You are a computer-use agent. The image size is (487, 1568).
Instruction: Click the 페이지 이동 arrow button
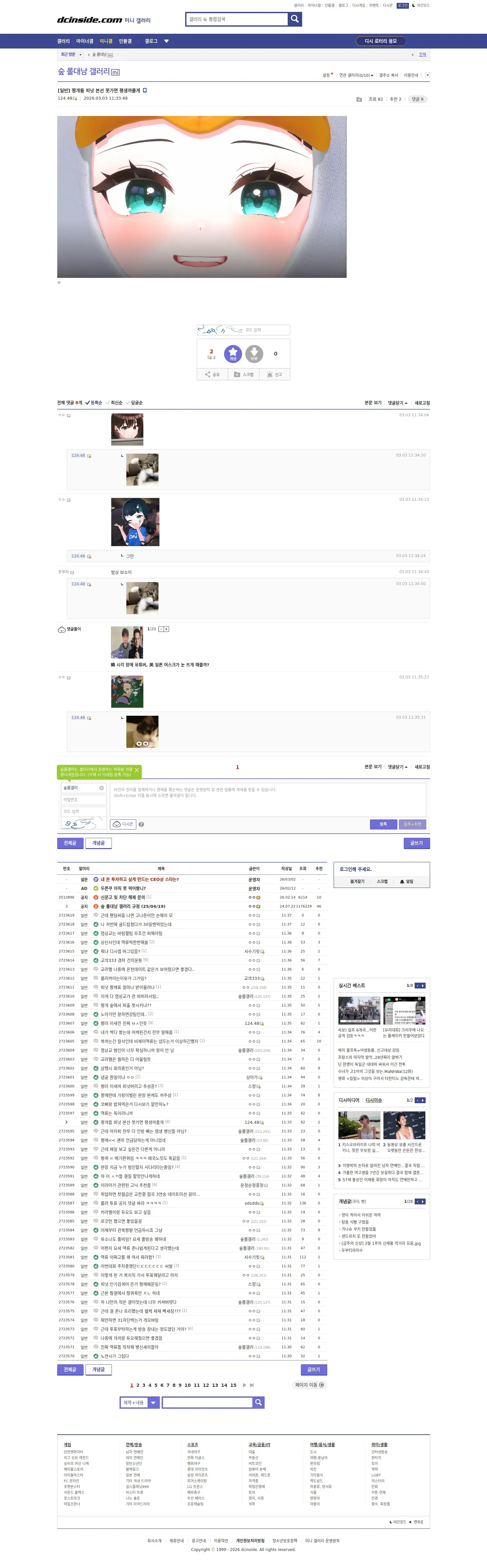tap(309, 1385)
